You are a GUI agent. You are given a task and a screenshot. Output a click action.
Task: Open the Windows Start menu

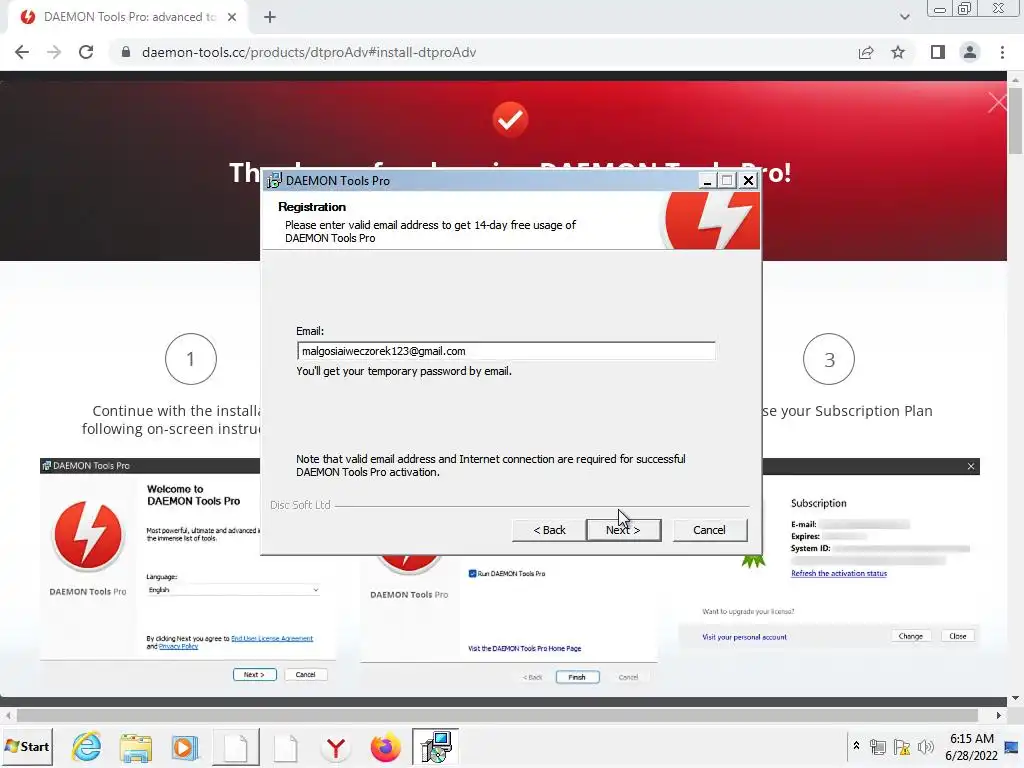tap(27, 746)
